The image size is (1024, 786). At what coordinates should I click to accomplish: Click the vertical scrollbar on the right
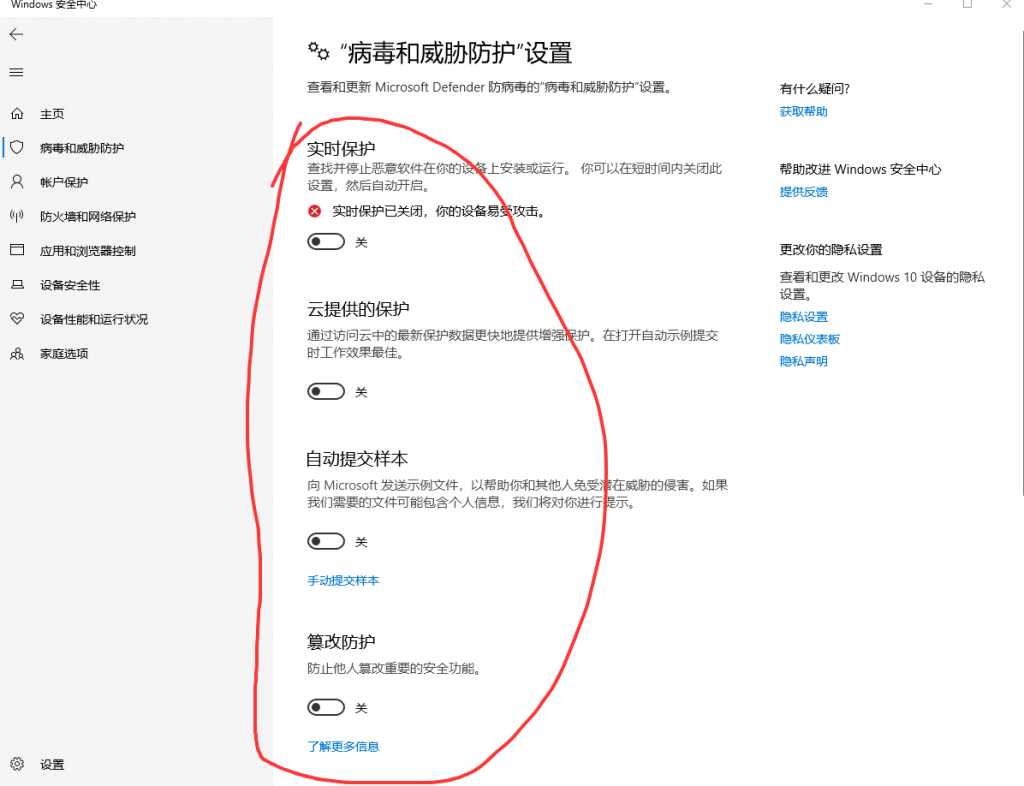pyautogui.click(x=1022, y=261)
